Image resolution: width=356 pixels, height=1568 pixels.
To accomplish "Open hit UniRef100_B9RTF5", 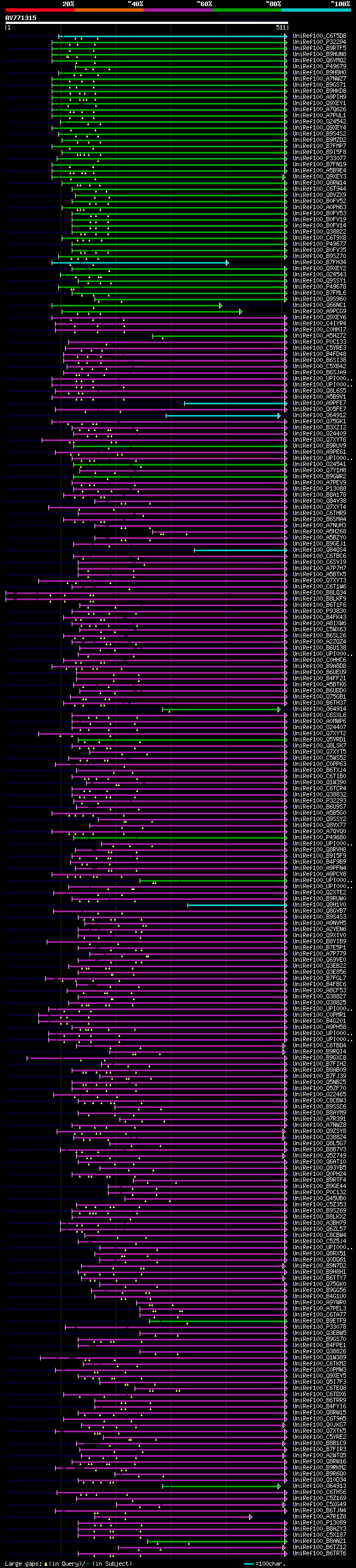I will click(x=319, y=48).
